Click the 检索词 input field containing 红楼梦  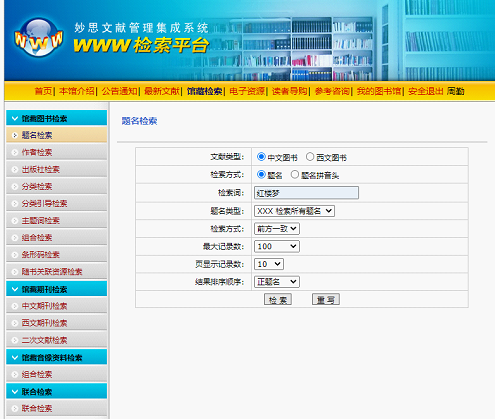[306, 193]
